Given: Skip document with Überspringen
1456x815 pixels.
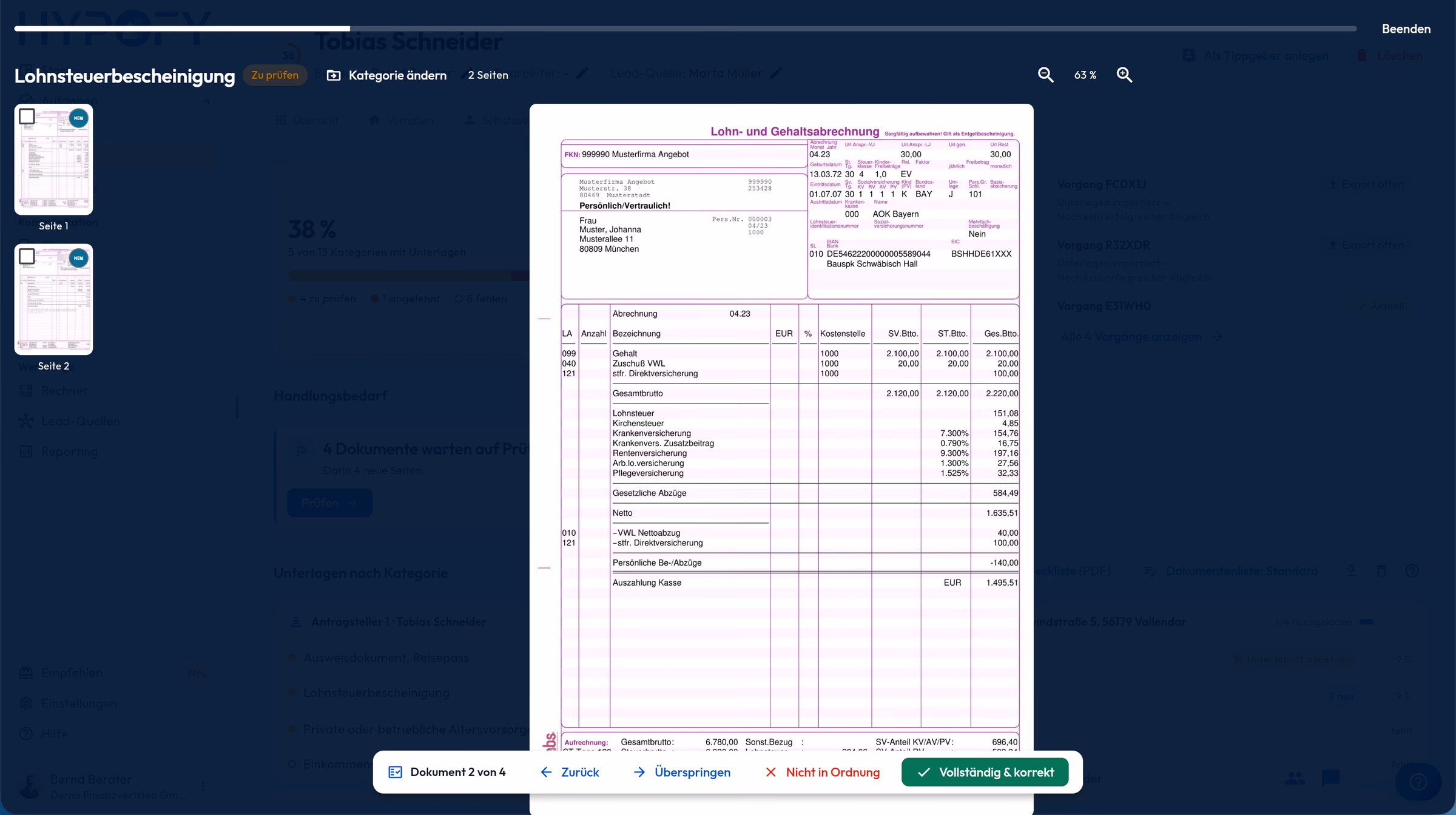Looking at the screenshot, I should [681, 772].
